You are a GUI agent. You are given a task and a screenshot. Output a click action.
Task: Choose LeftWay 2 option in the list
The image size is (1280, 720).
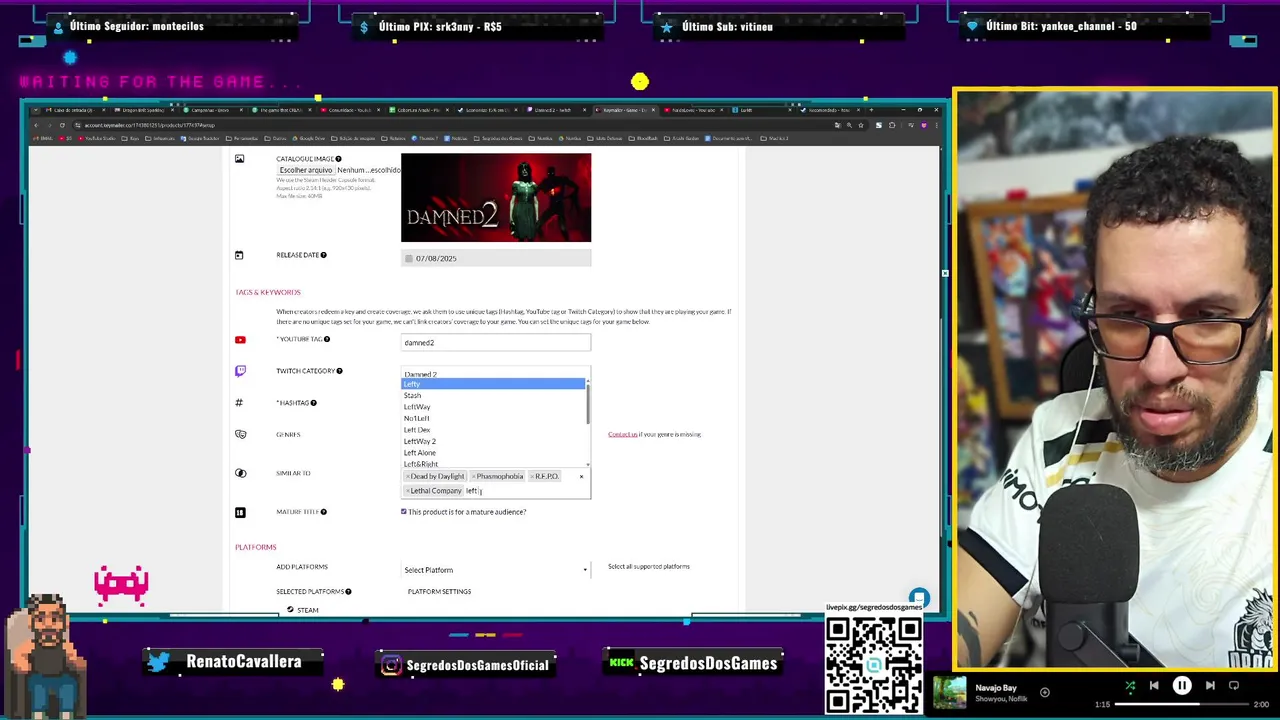coord(493,442)
